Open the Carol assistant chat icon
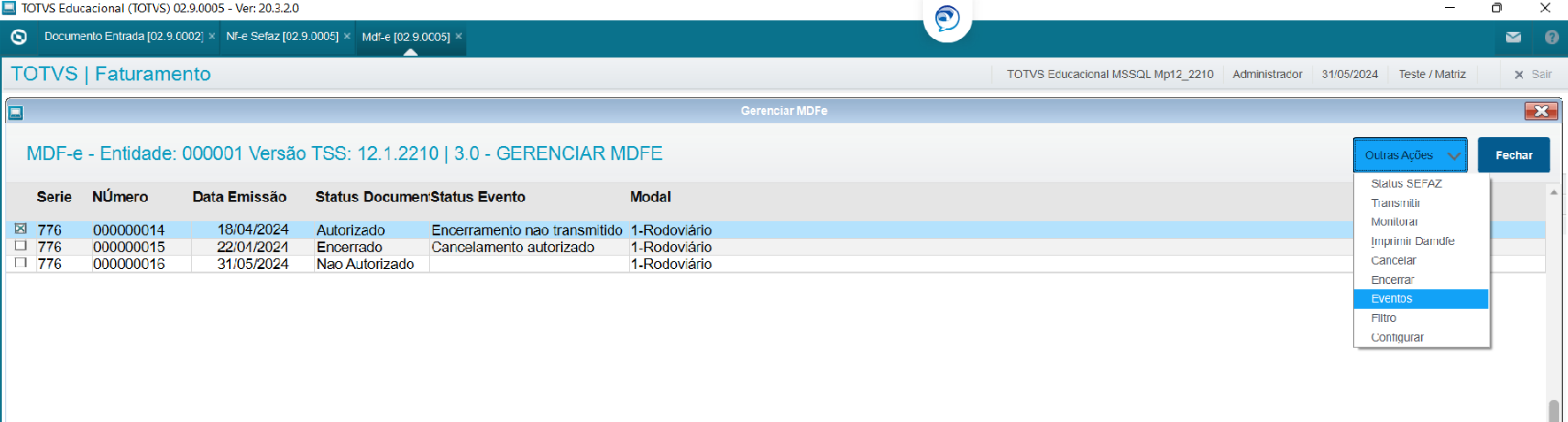The image size is (1568, 422). coord(947,19)
